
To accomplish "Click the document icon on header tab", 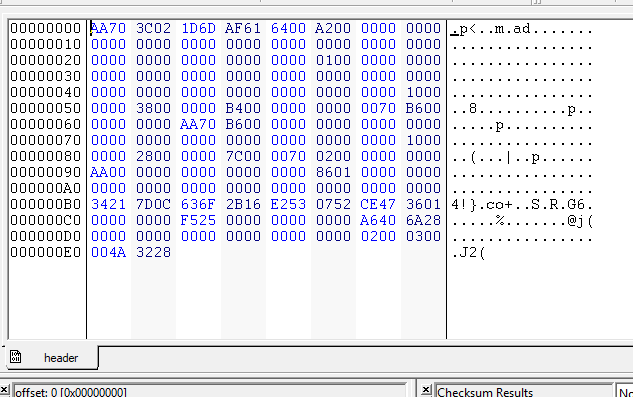I will (x=16, y=357).
